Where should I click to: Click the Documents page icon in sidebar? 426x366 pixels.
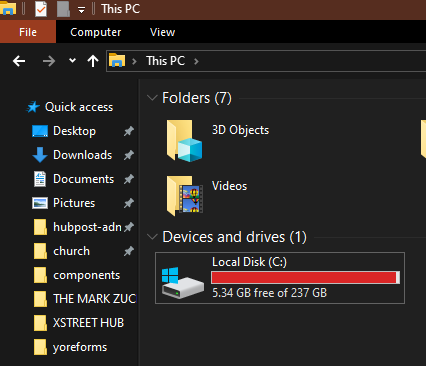[x=40, y=179]
